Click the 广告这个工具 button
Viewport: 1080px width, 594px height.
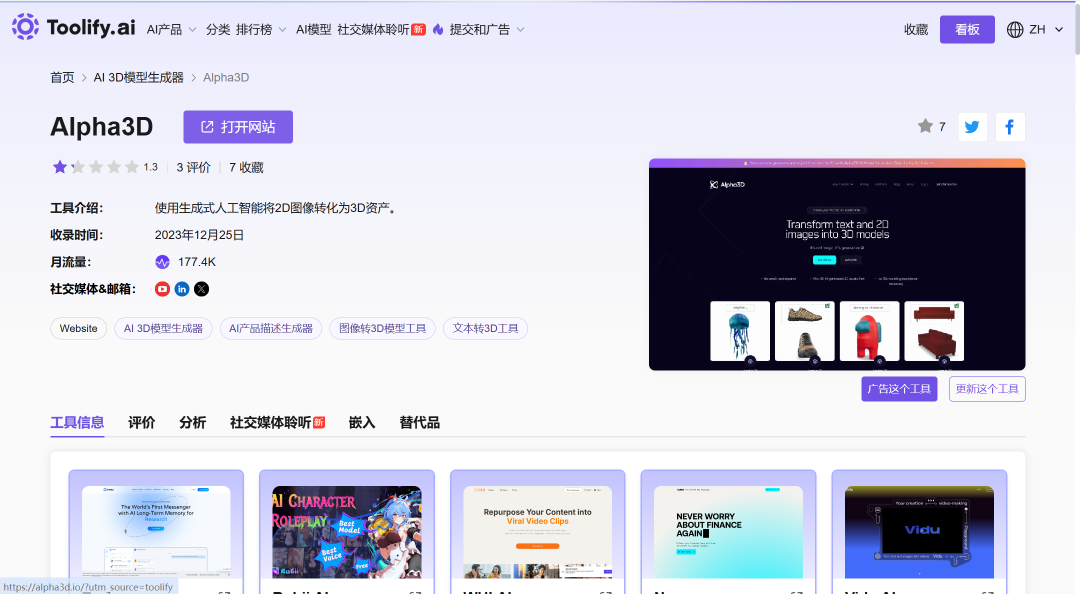(899, 389)
